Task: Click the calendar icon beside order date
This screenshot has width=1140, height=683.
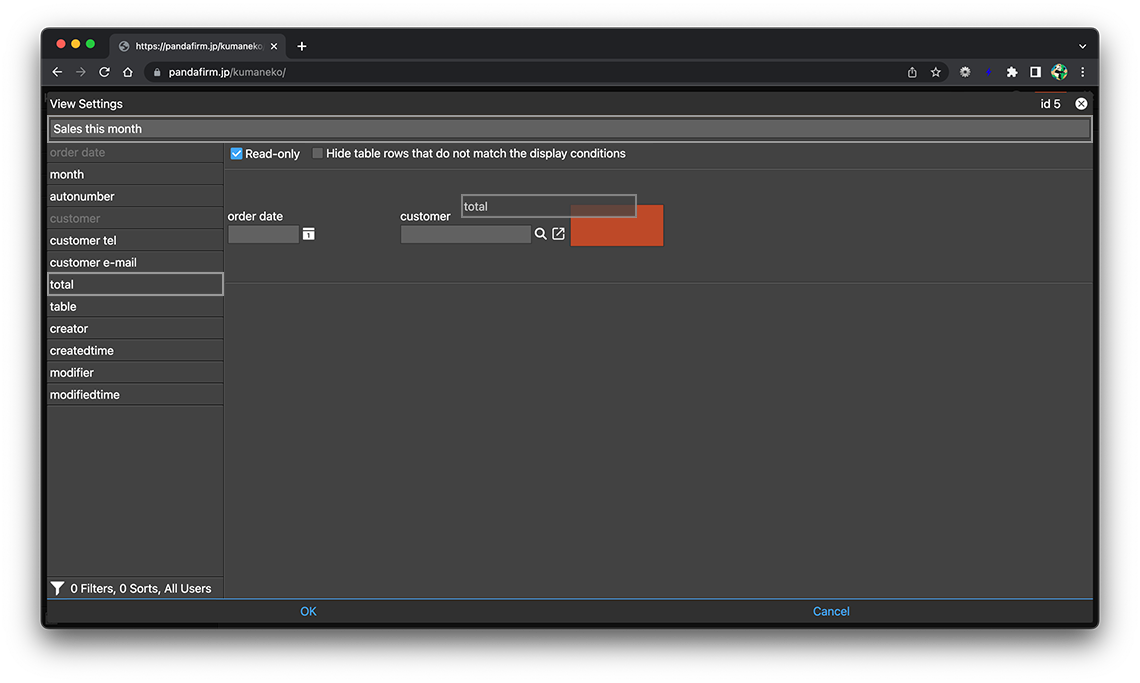Action: click(308, 234)
